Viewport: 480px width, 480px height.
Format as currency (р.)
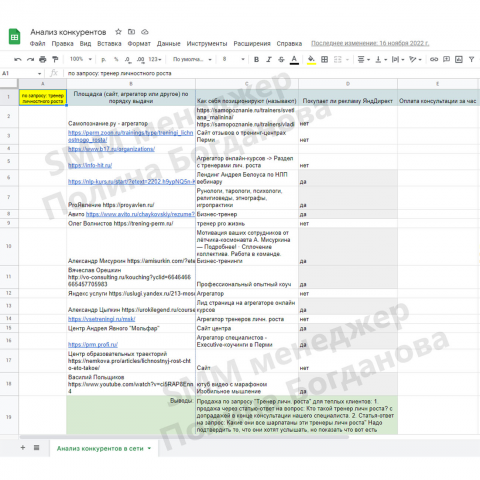[x=104, y=59]
